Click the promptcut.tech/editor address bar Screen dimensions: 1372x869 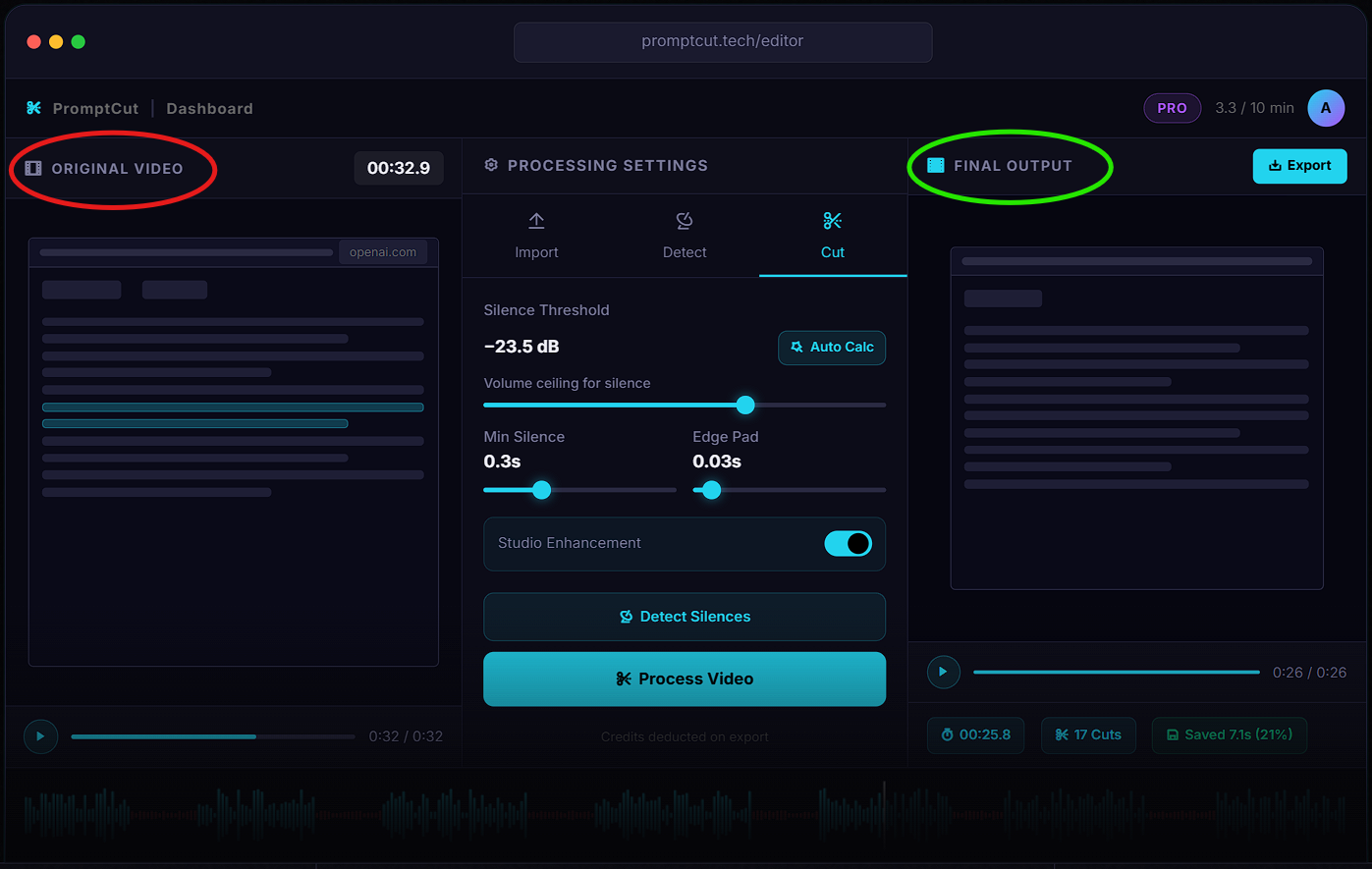click(723, 41)
